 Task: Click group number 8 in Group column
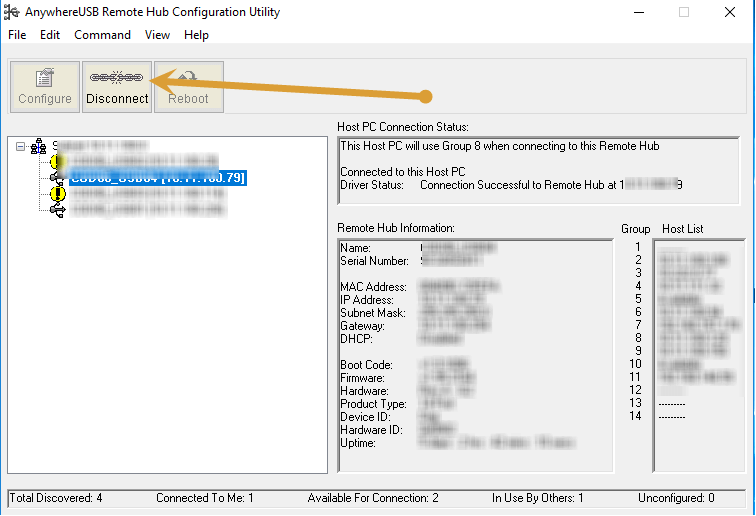[638, 338]
